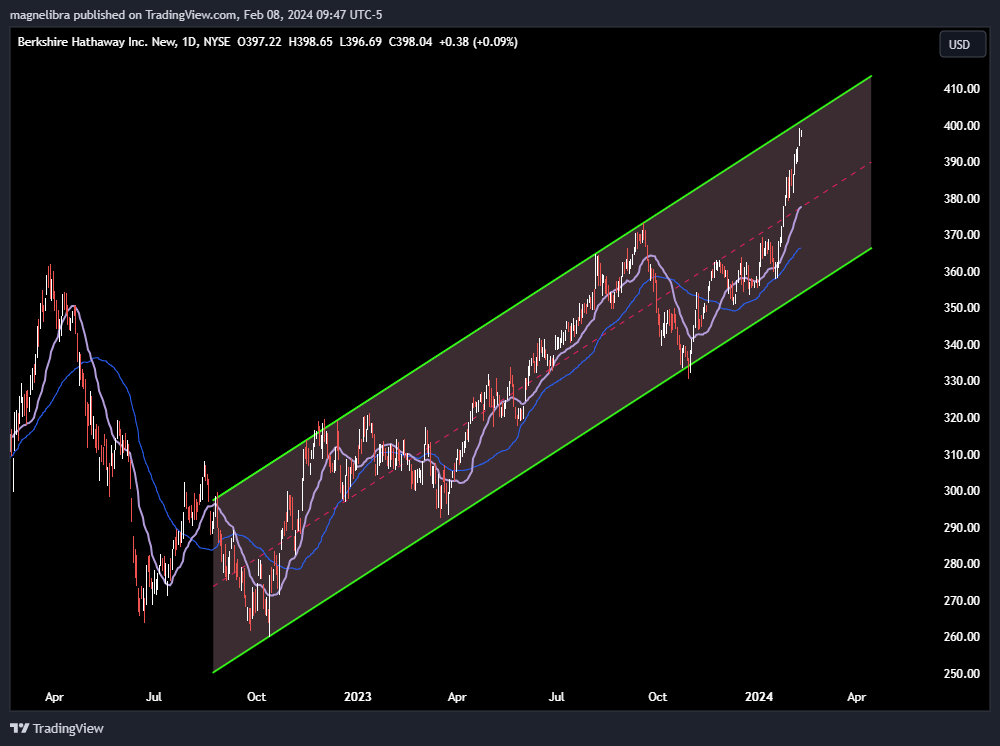Click the 390.00 price axis label

(x=962, y=162)
